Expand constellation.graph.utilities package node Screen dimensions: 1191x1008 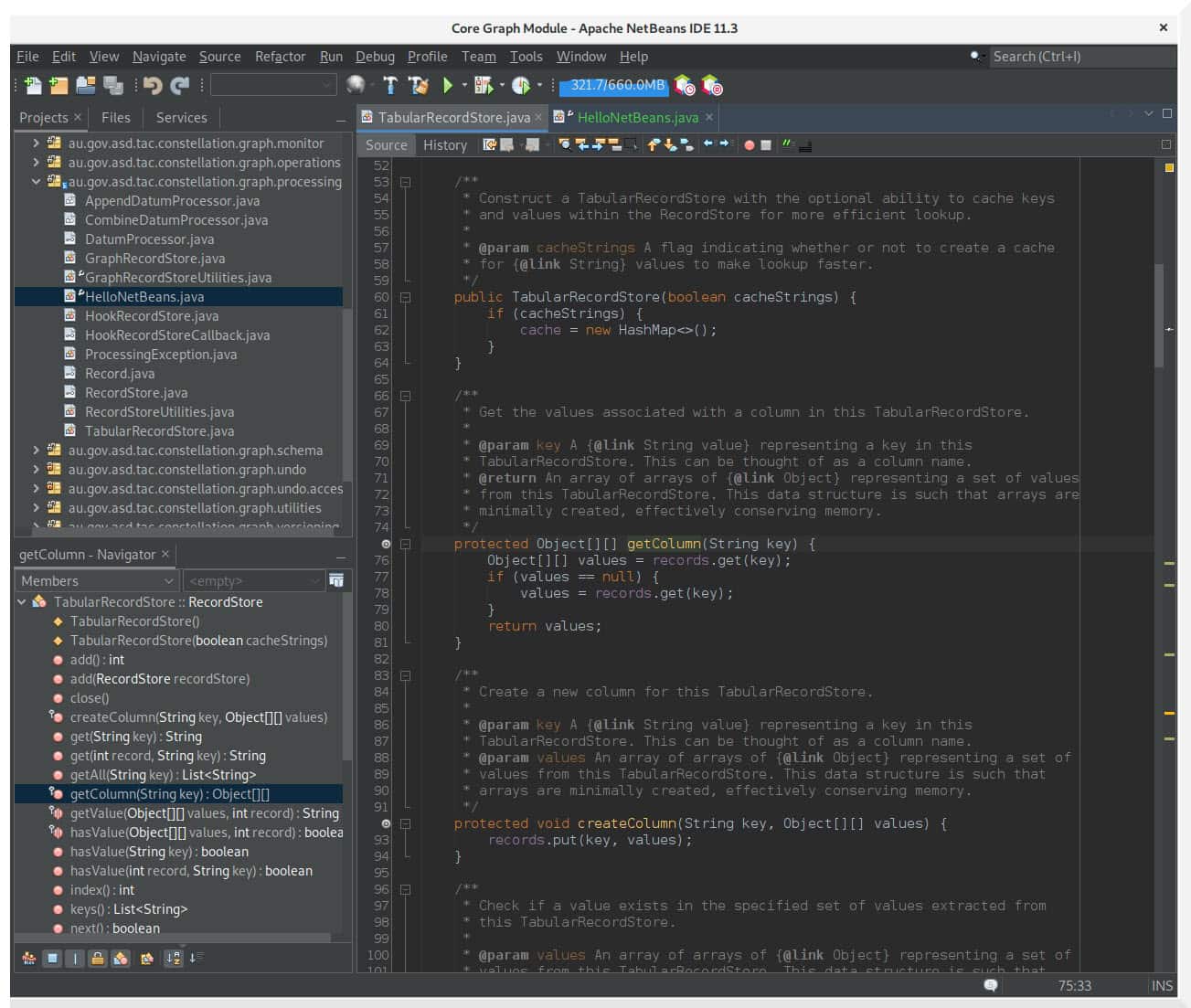click(36, 507)
